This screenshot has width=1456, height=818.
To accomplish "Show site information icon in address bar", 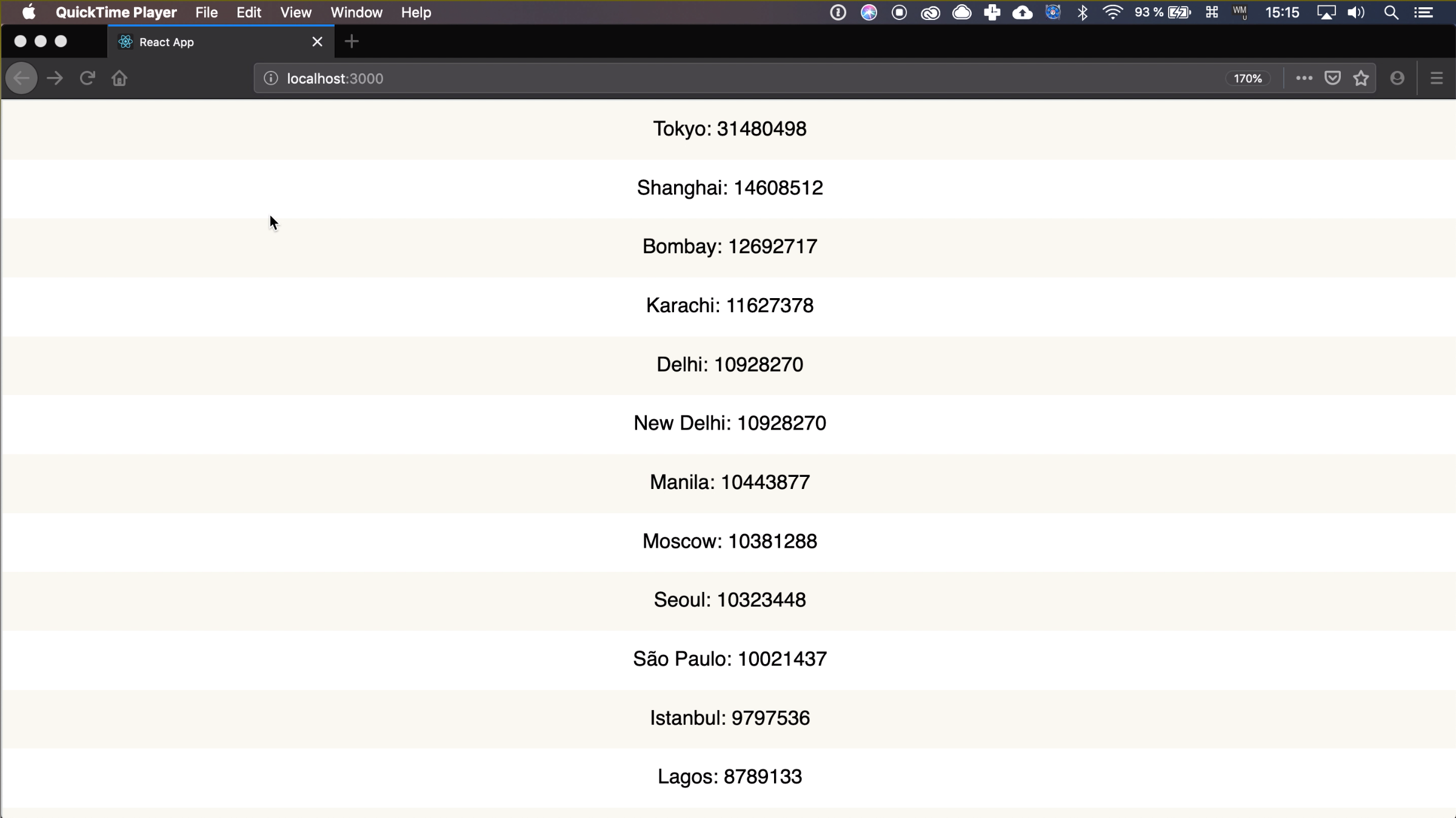I will 271,78.
